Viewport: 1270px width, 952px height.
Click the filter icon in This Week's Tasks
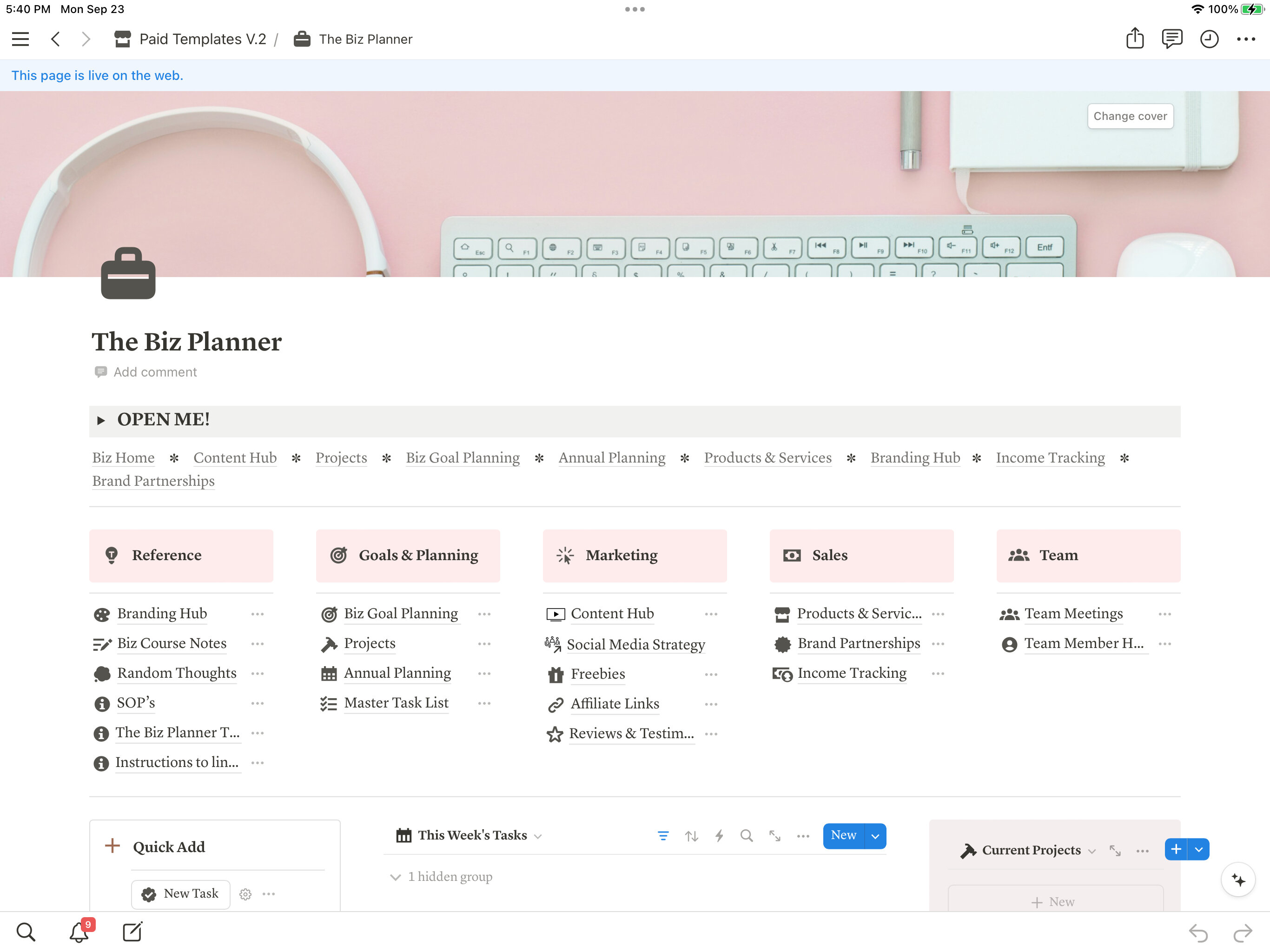click(662, 836)
